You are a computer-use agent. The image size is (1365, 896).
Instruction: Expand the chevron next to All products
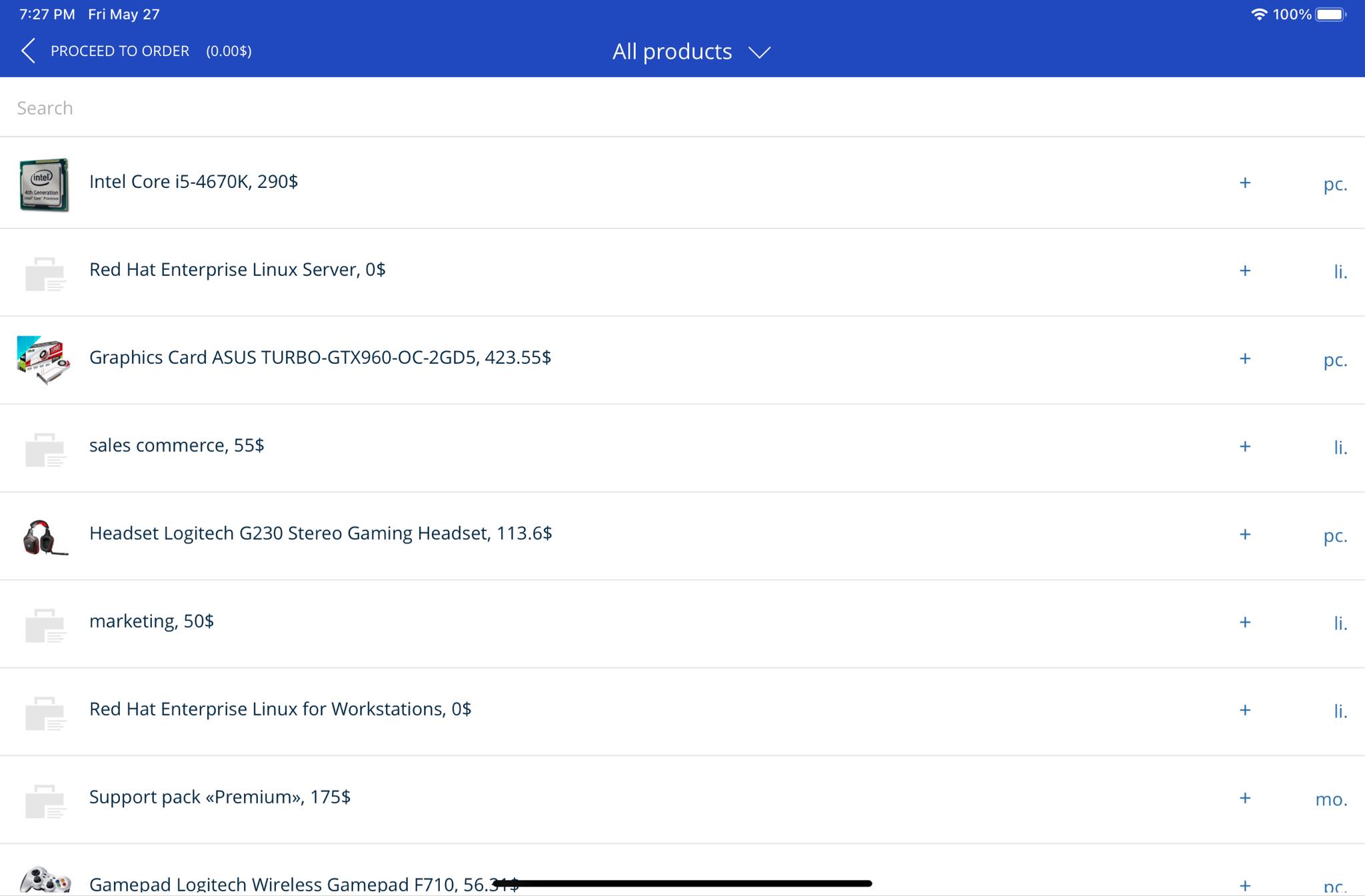tap(759, 53)
